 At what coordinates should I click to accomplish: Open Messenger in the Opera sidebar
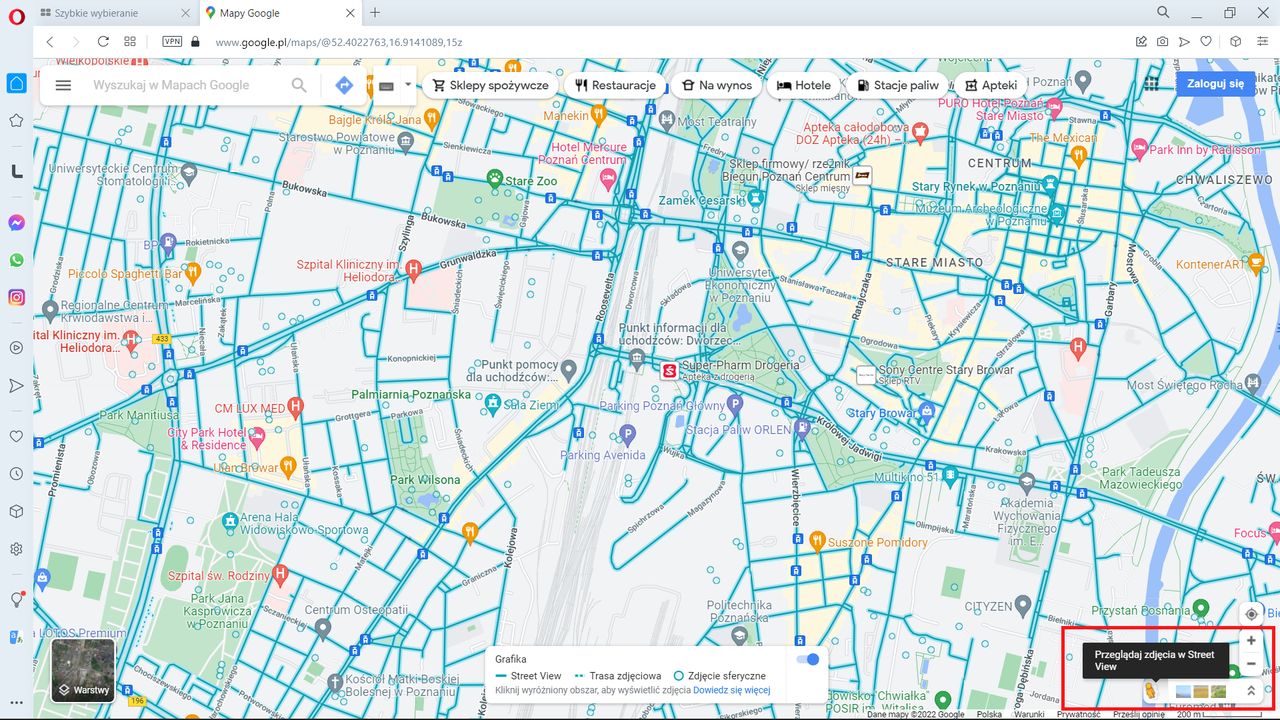tap(16, 223)
